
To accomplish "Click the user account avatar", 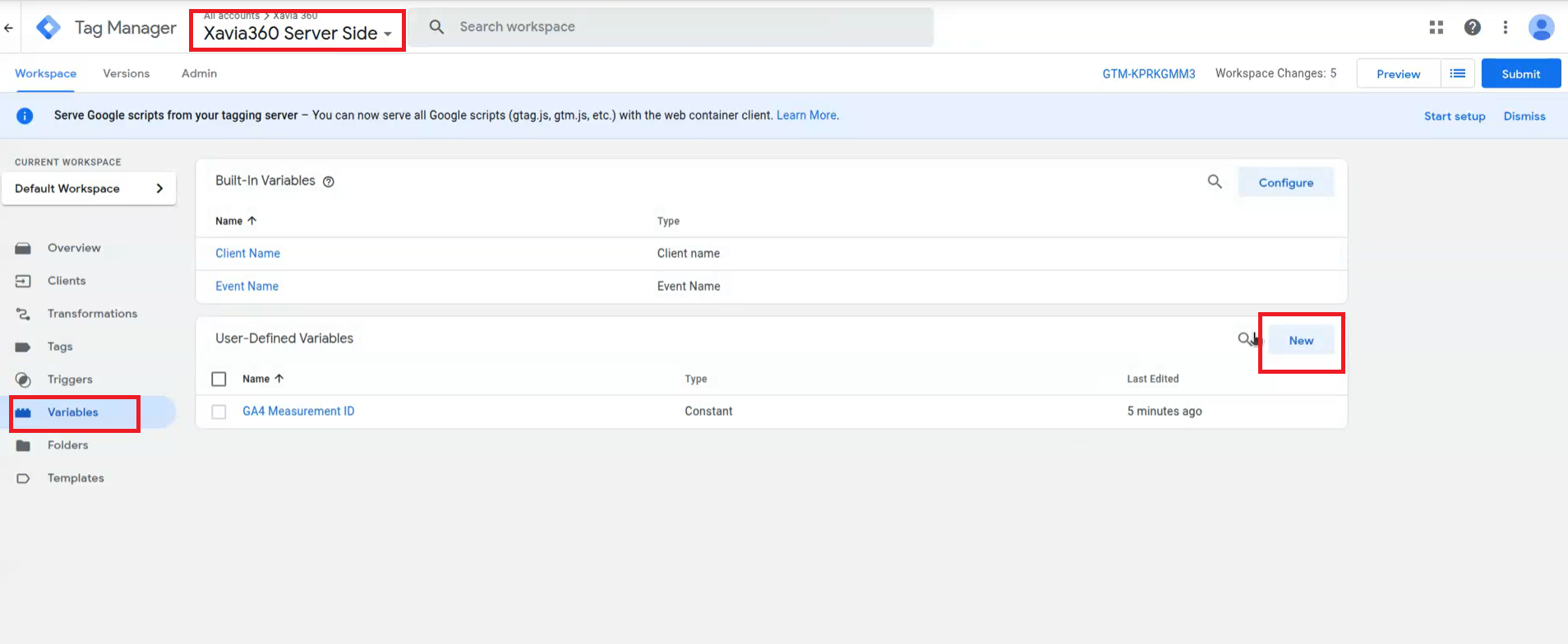I will [x=1541, y=27].
